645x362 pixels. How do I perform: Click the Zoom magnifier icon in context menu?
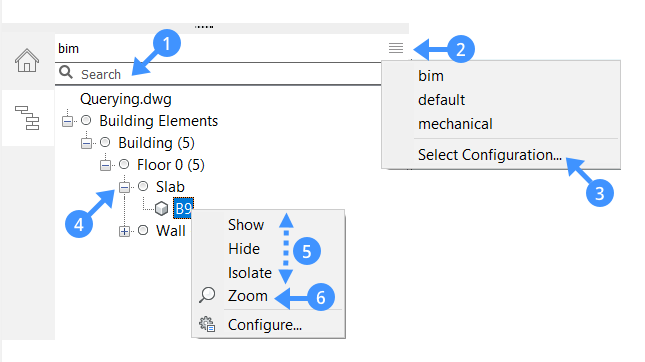coord(207,295)
